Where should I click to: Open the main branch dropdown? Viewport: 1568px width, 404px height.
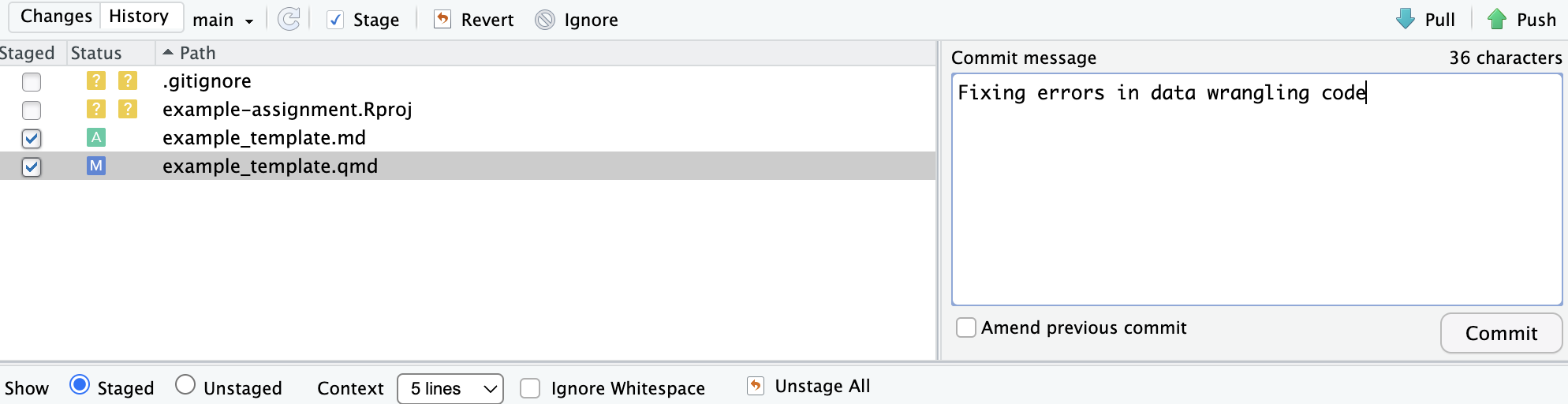pos(223,21)
